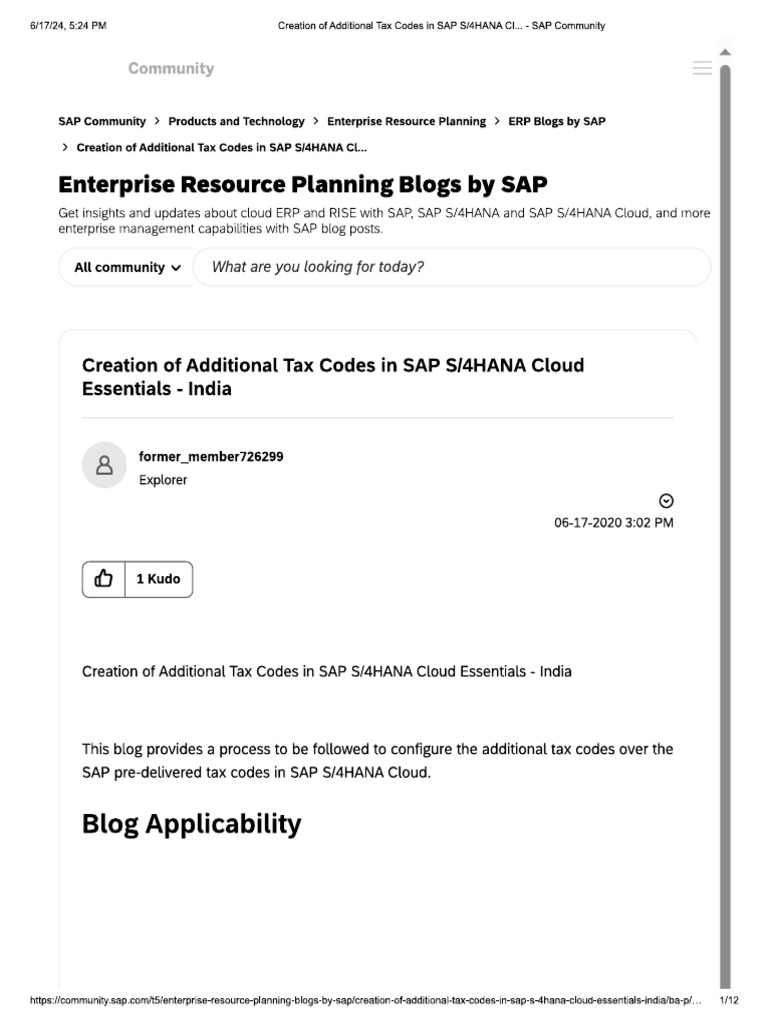Click the scrollbar up arrow

coord(725,52)
